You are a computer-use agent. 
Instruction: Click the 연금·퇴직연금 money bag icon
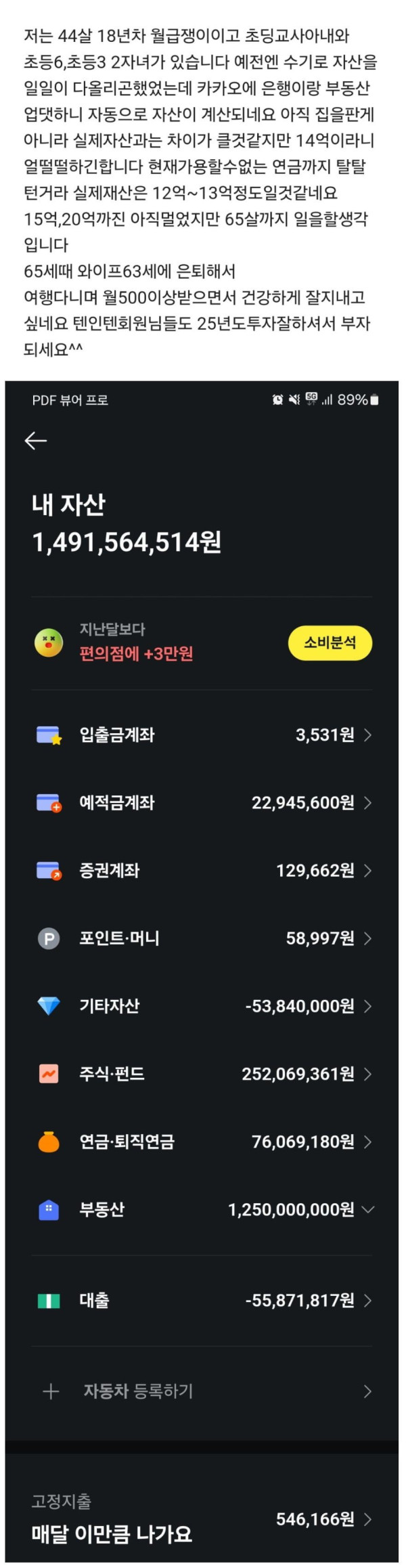point(49,1141)
